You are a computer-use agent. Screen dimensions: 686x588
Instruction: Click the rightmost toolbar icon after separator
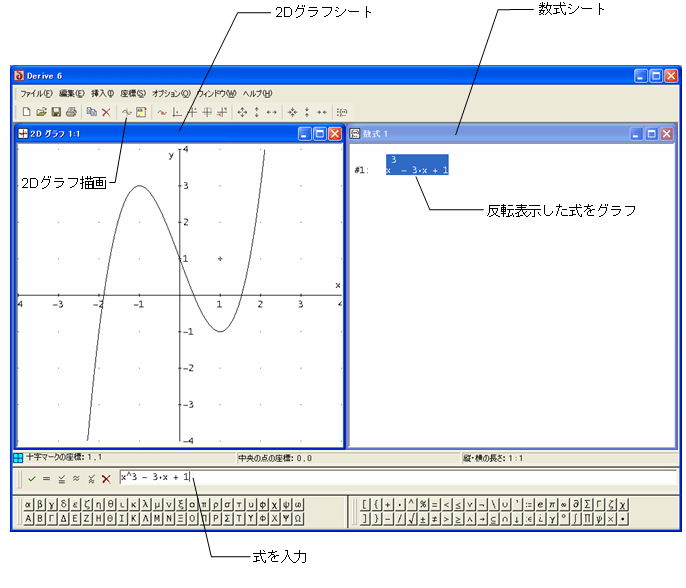tap(342, 112)
